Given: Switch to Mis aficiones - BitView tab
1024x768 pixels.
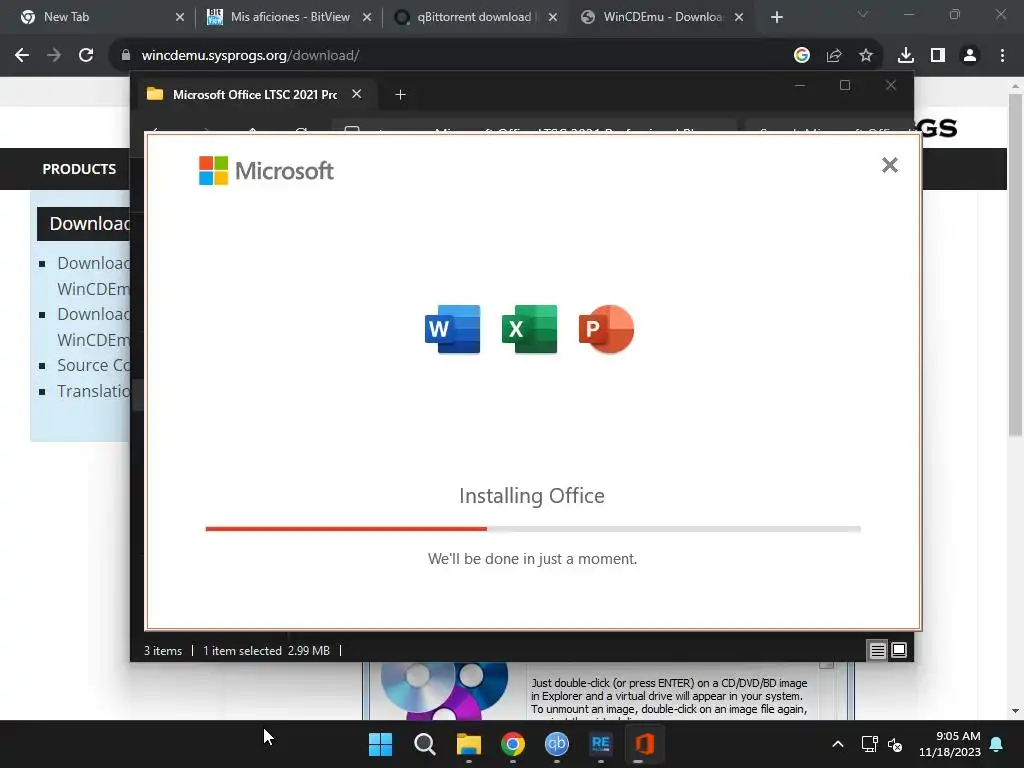Looking at the screenshot, I should coord(290,17).
